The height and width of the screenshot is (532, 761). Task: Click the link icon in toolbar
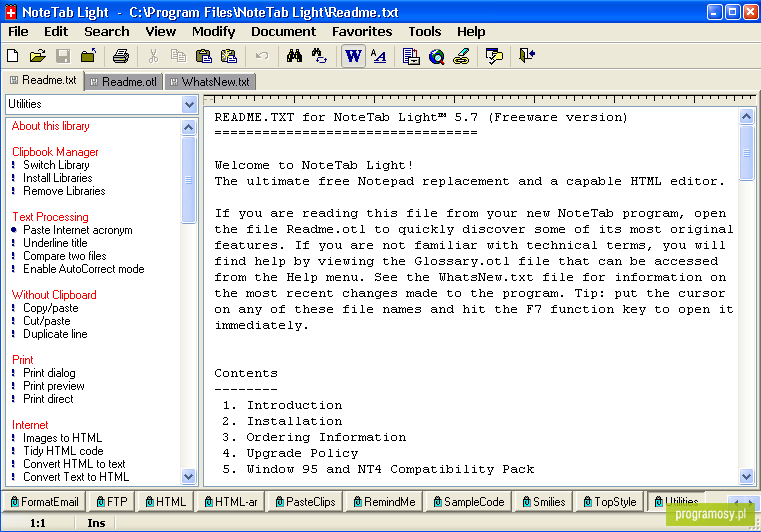pyautogui.click(x=462, y=56)
